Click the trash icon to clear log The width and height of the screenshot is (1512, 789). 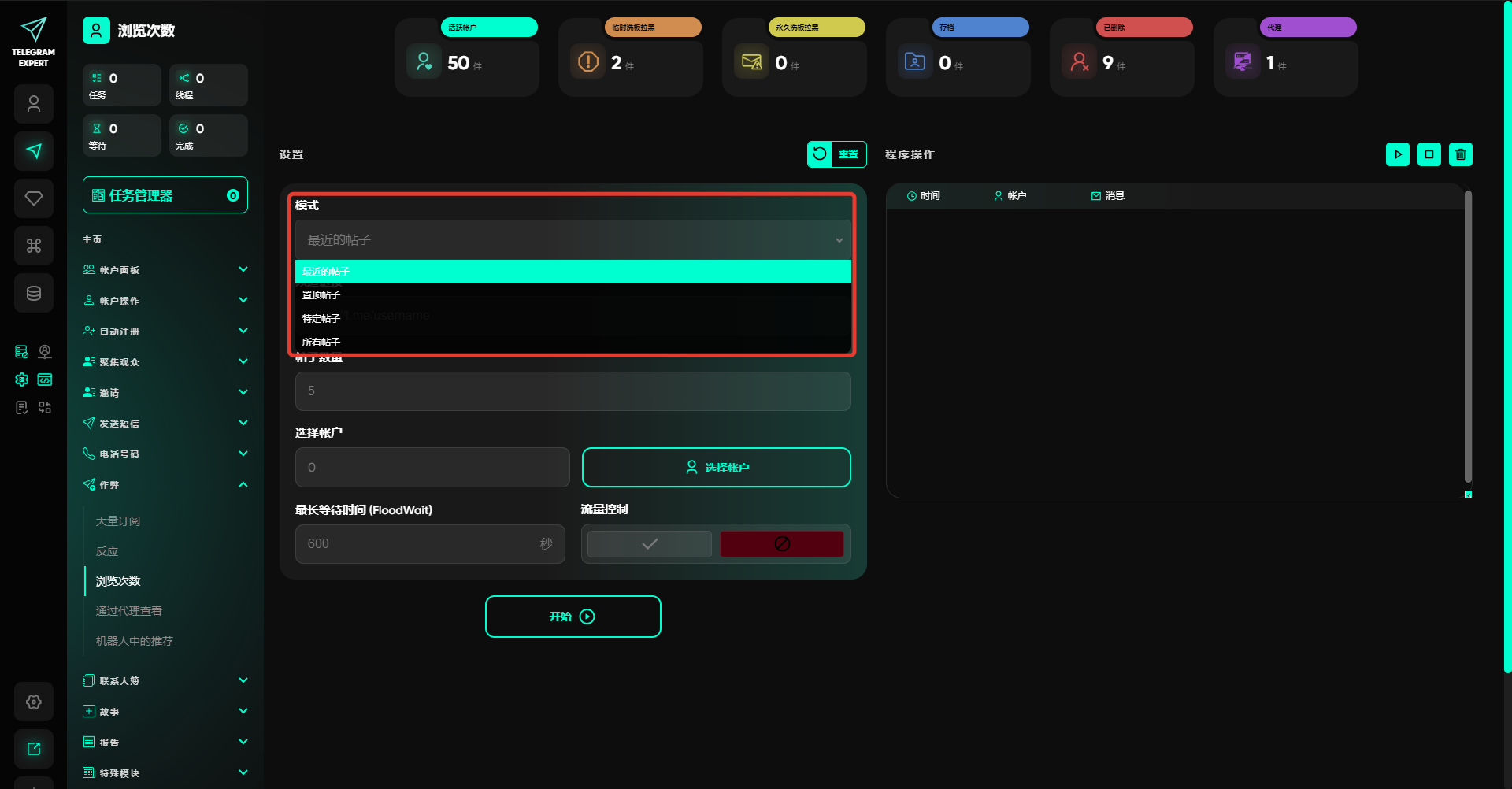click(x=1460, y=154)
